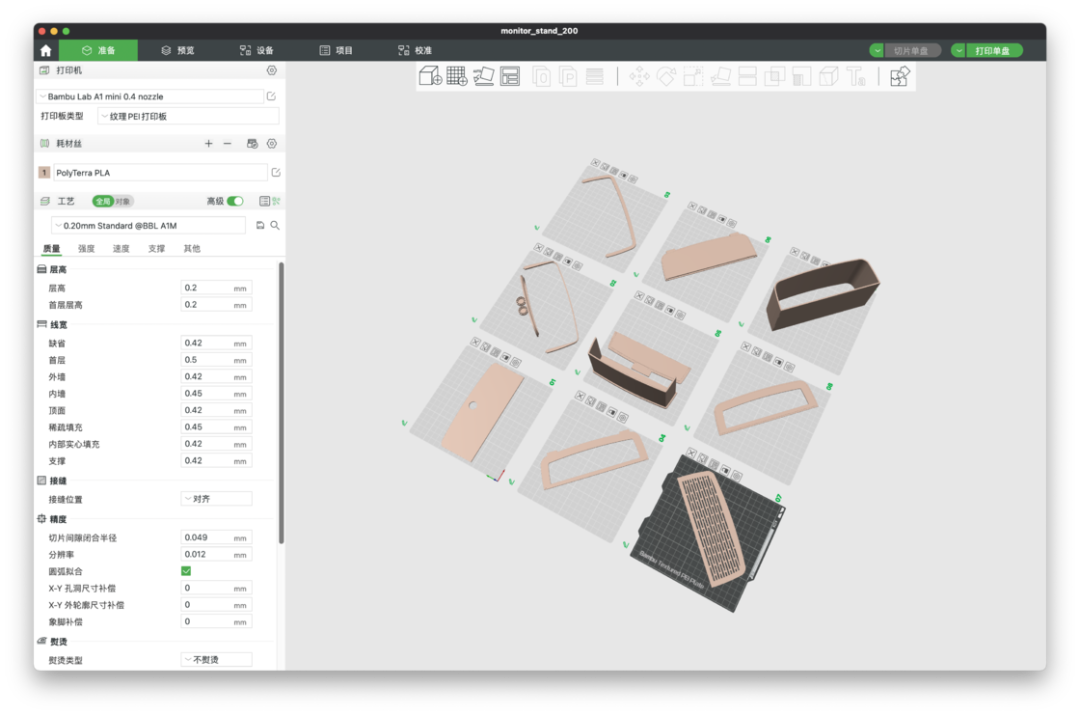The image size is (1080, 715).
Task: Click the AMS filament sync icon
Action: click(x=252, y=143)
